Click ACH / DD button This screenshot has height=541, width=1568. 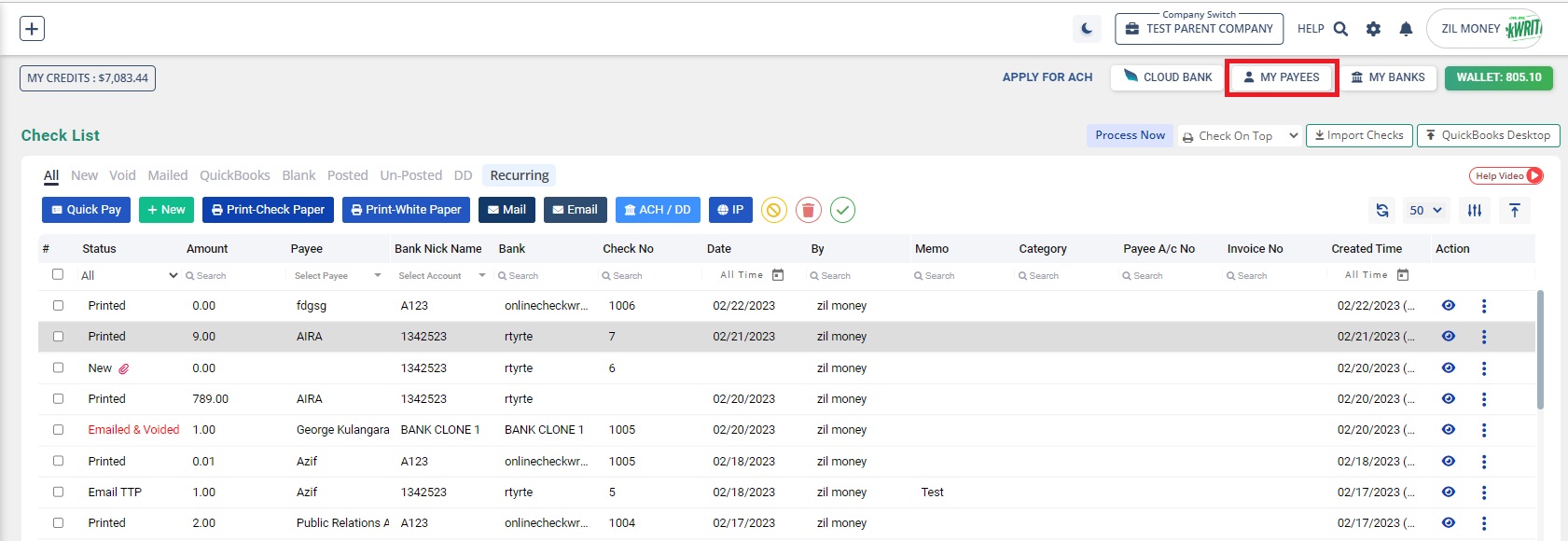pos(658,210)
